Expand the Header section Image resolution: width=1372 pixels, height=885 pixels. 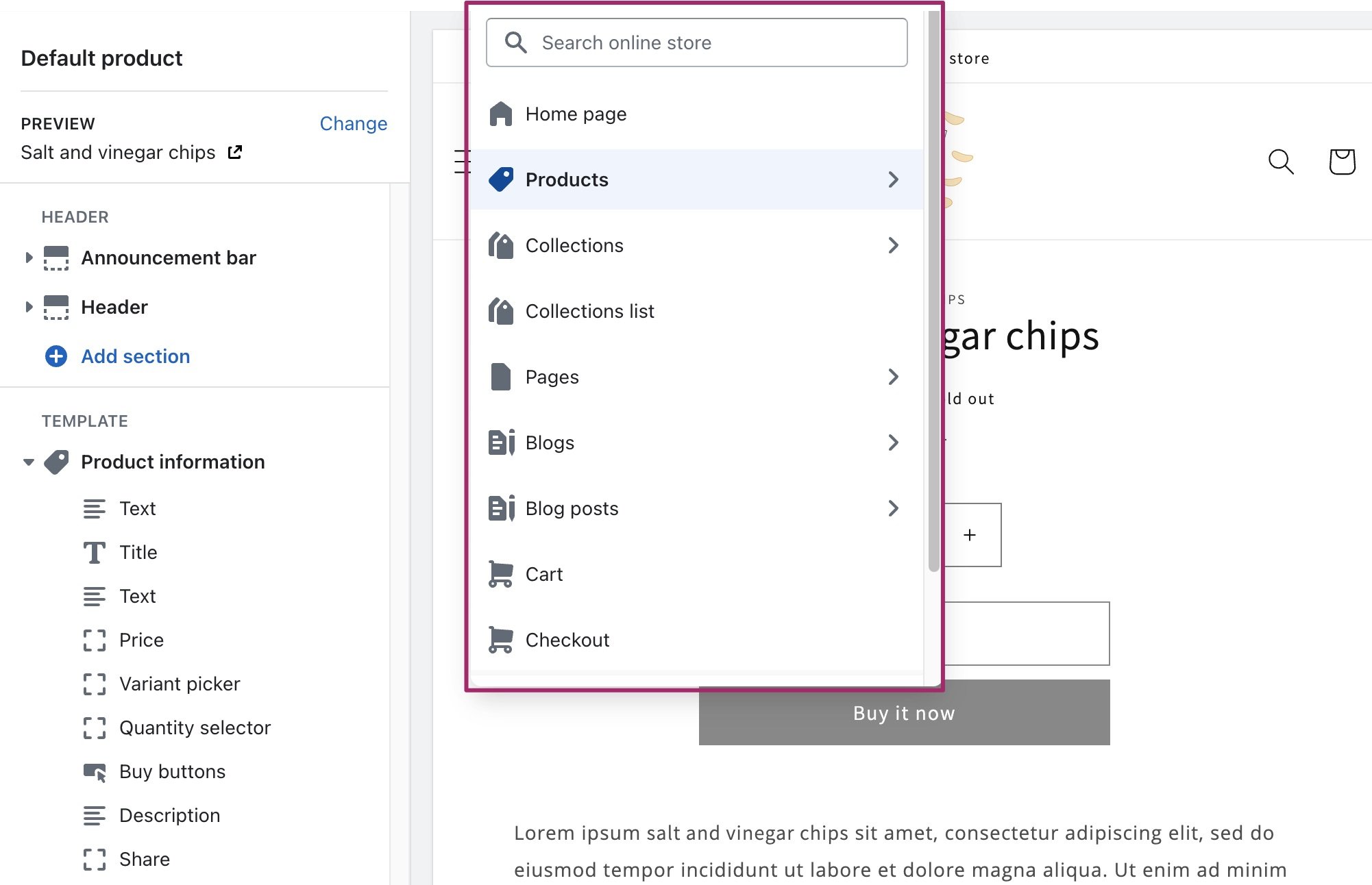[29, 307]
